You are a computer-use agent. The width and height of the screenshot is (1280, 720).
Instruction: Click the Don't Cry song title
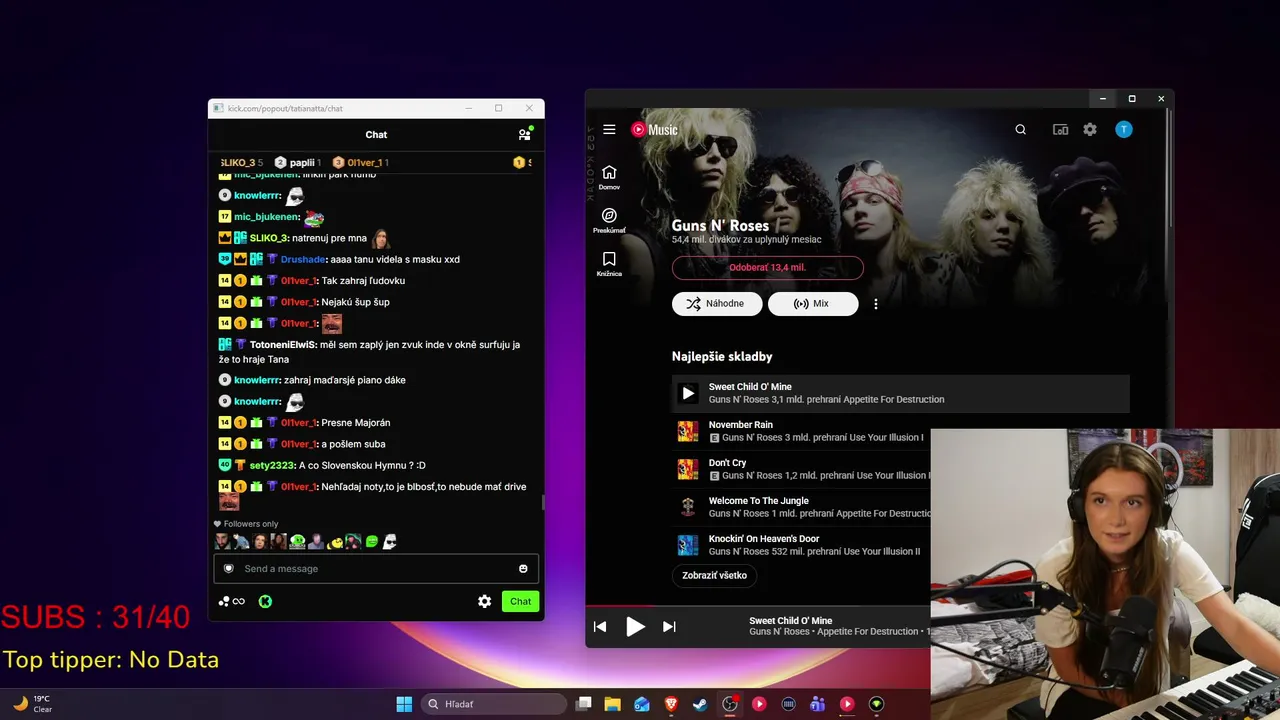728,463
